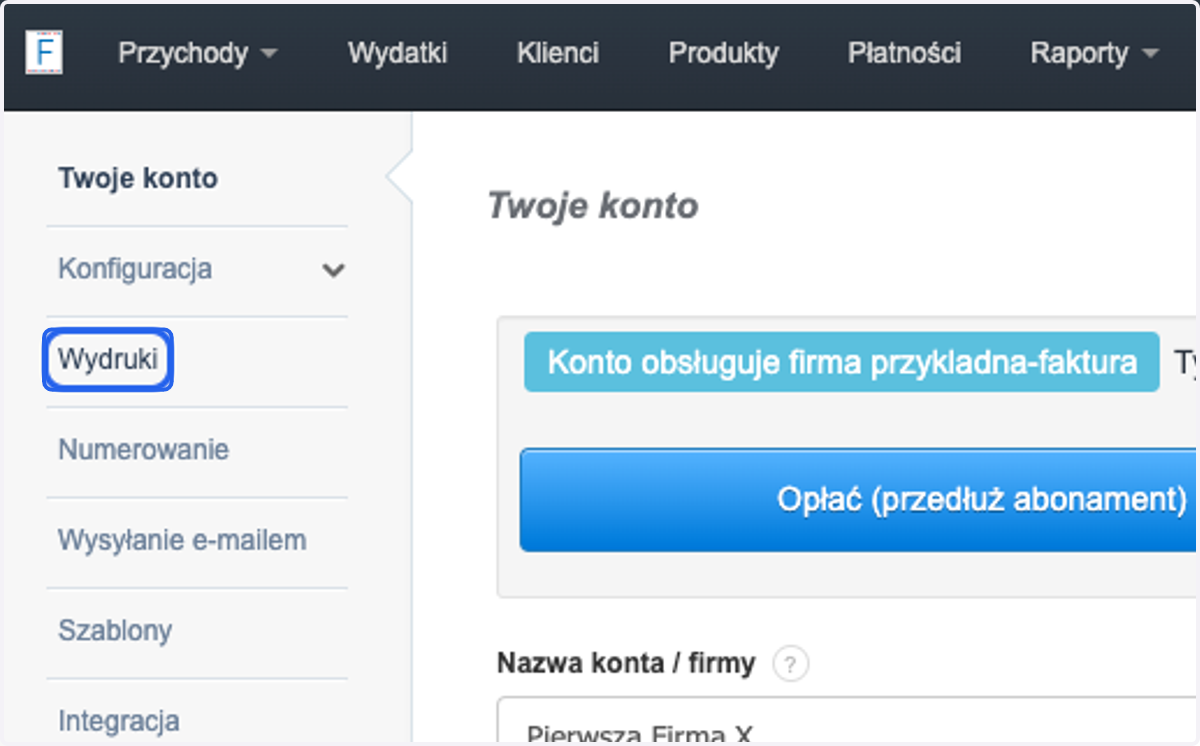
Task: Show help for Nazwa konta / firmy
Action: tap(790, 663)
